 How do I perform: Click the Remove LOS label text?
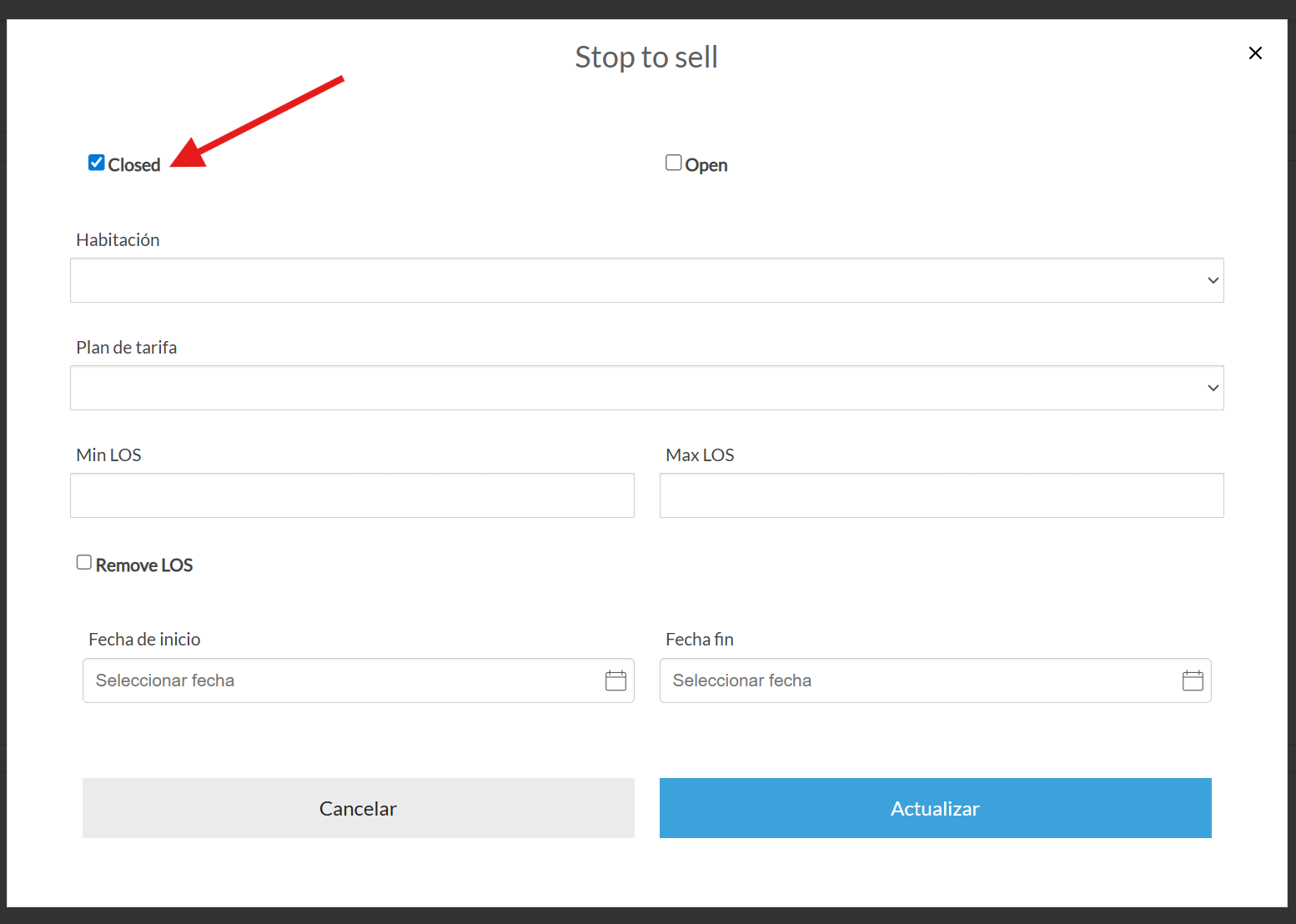tap(144, 565)
